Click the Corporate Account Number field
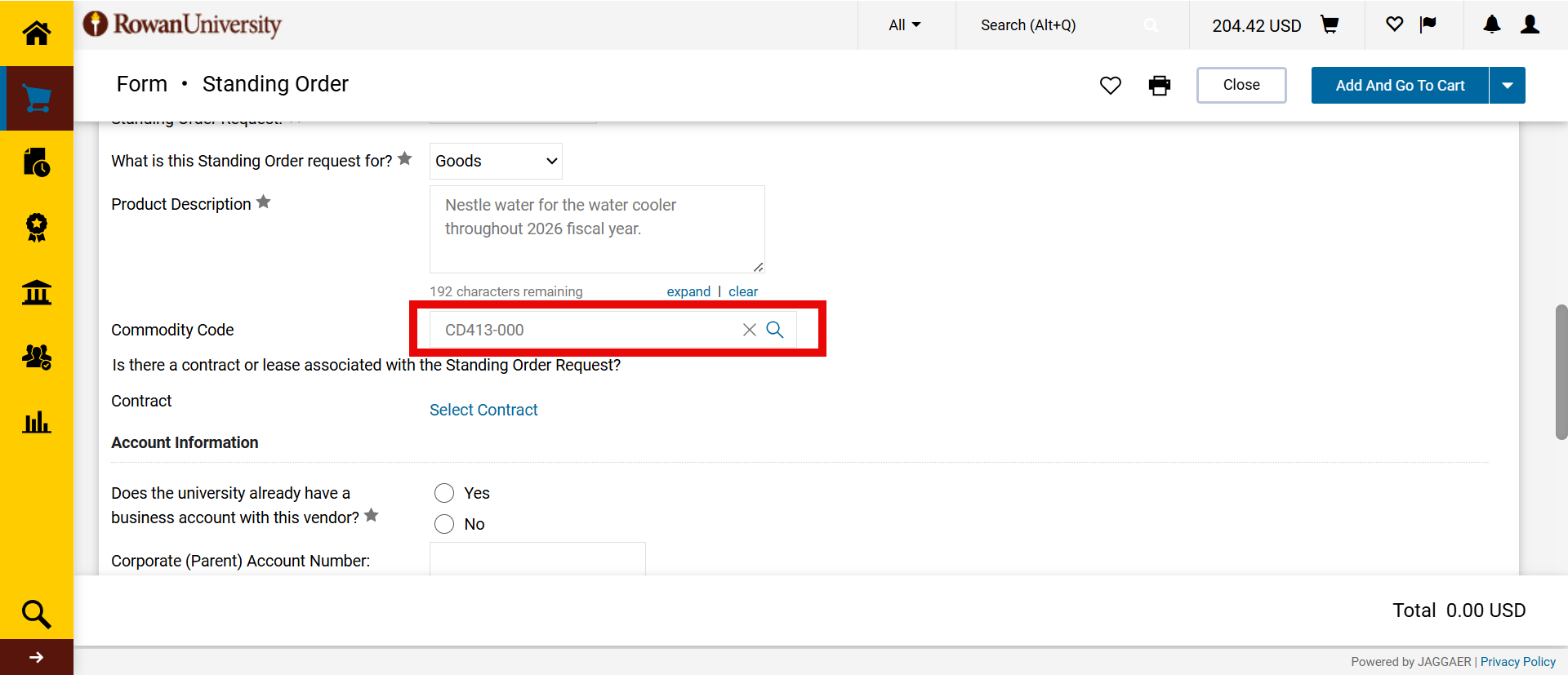 pyautogui.click(x=537, y=560)
